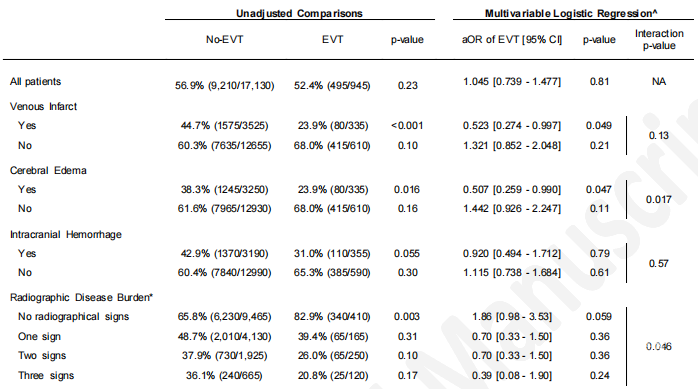The height and width of the screenshot is (389, 698).
Task: Select interaction p-value 0.017
Action: coord(659,199)
